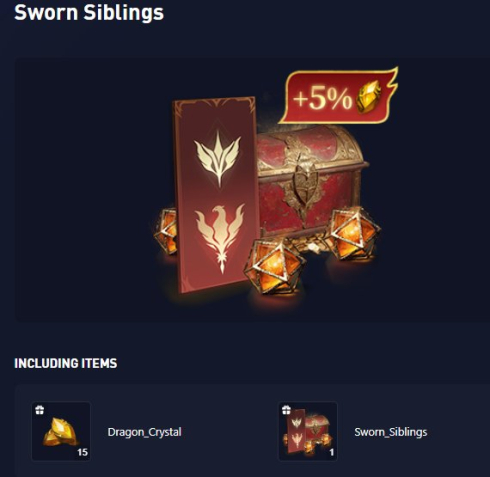This screenshot has height=477, width=490.
Task: Click the Sworn Siblings page title
Action: click(89, 13)
